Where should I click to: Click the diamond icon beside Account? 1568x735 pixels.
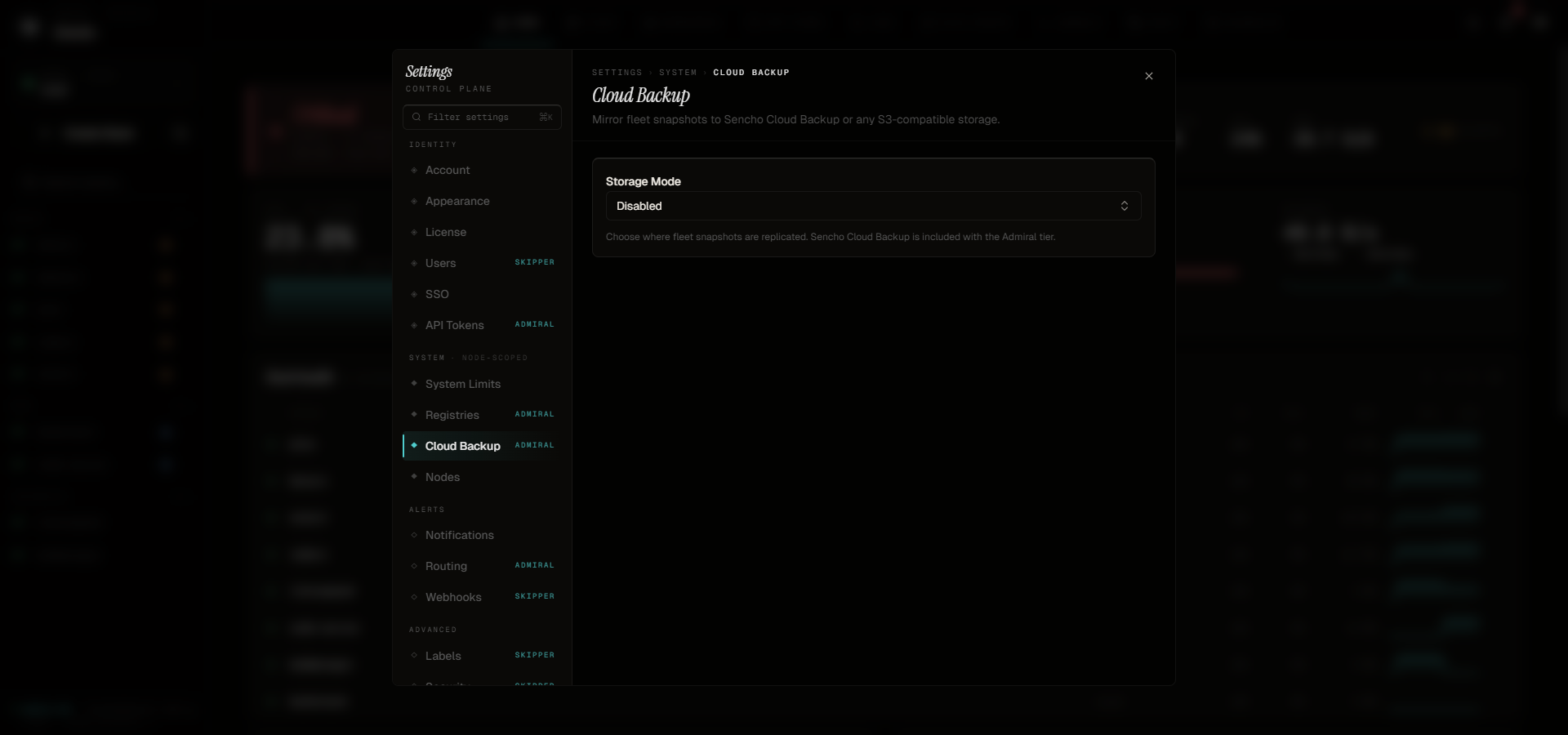tap(414, 170)
